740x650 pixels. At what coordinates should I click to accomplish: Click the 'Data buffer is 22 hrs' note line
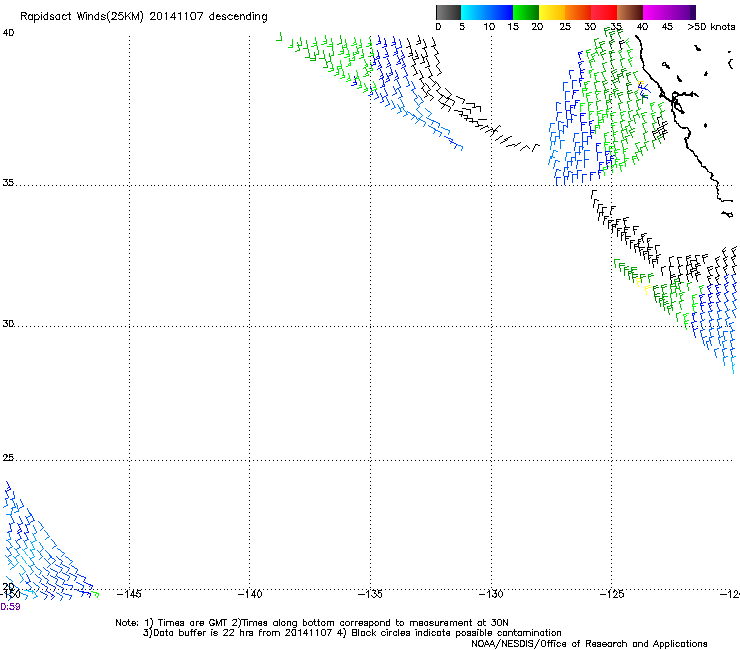click(x=352, y=633)
